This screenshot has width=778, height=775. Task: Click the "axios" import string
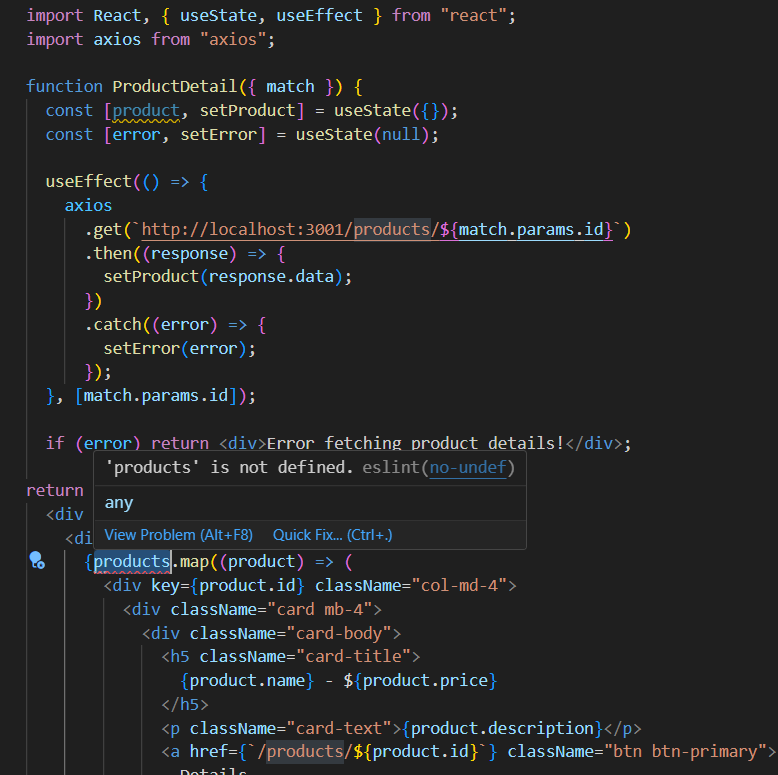point(233,39)
